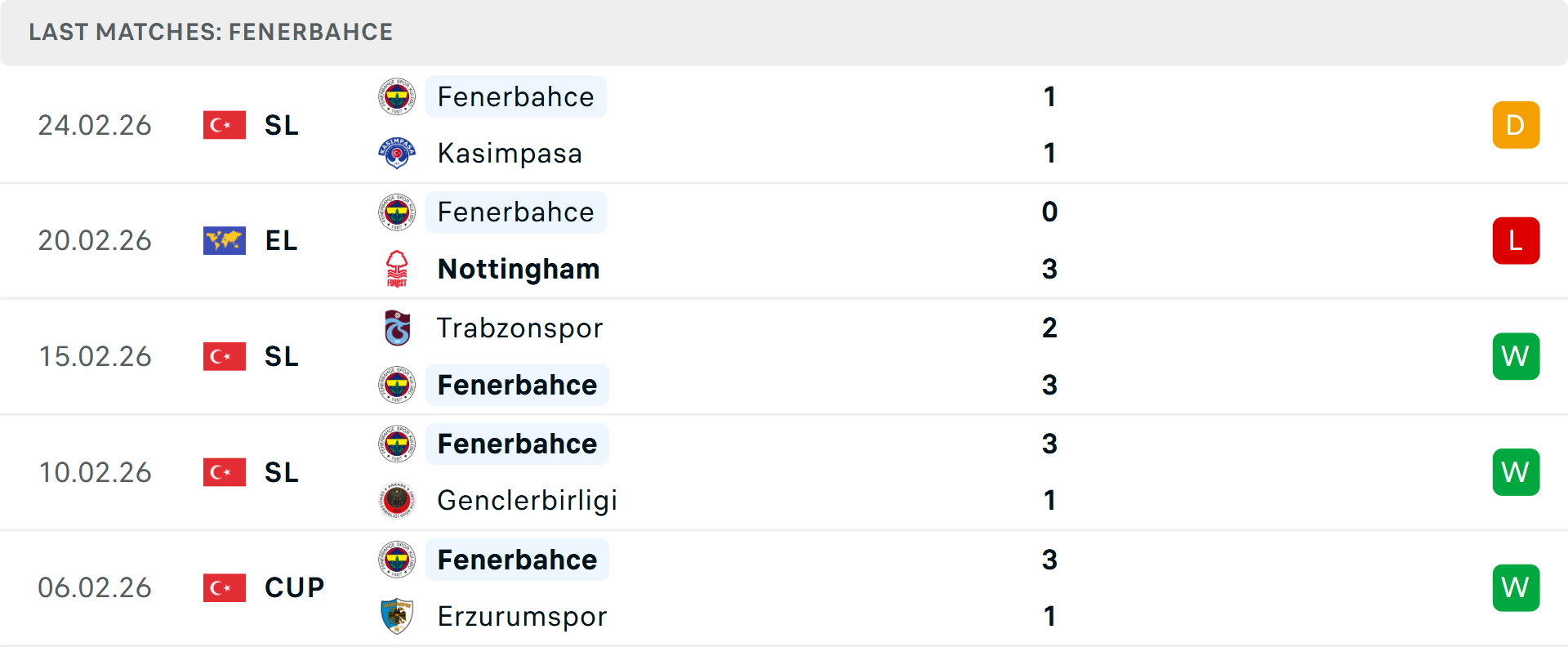Open details via the yellow D result badge
1568x647 pixels.
[x=1516, y=125]
